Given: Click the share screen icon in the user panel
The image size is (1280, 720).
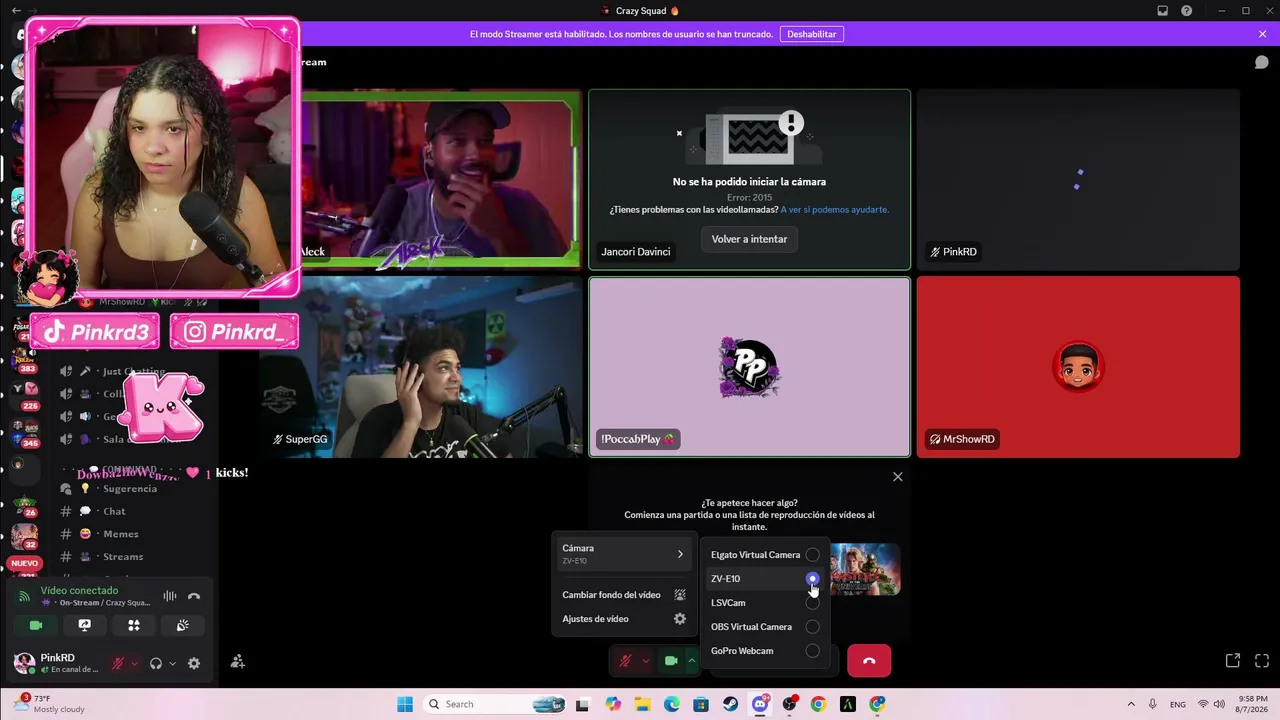Looking at the screenshot, I should coord(85,625).
